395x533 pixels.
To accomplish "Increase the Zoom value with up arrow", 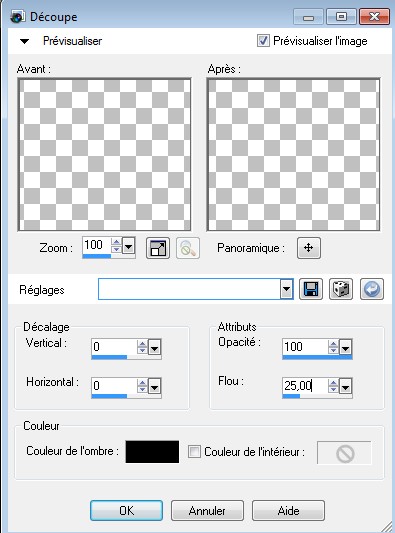I will [x=116, y=242].
